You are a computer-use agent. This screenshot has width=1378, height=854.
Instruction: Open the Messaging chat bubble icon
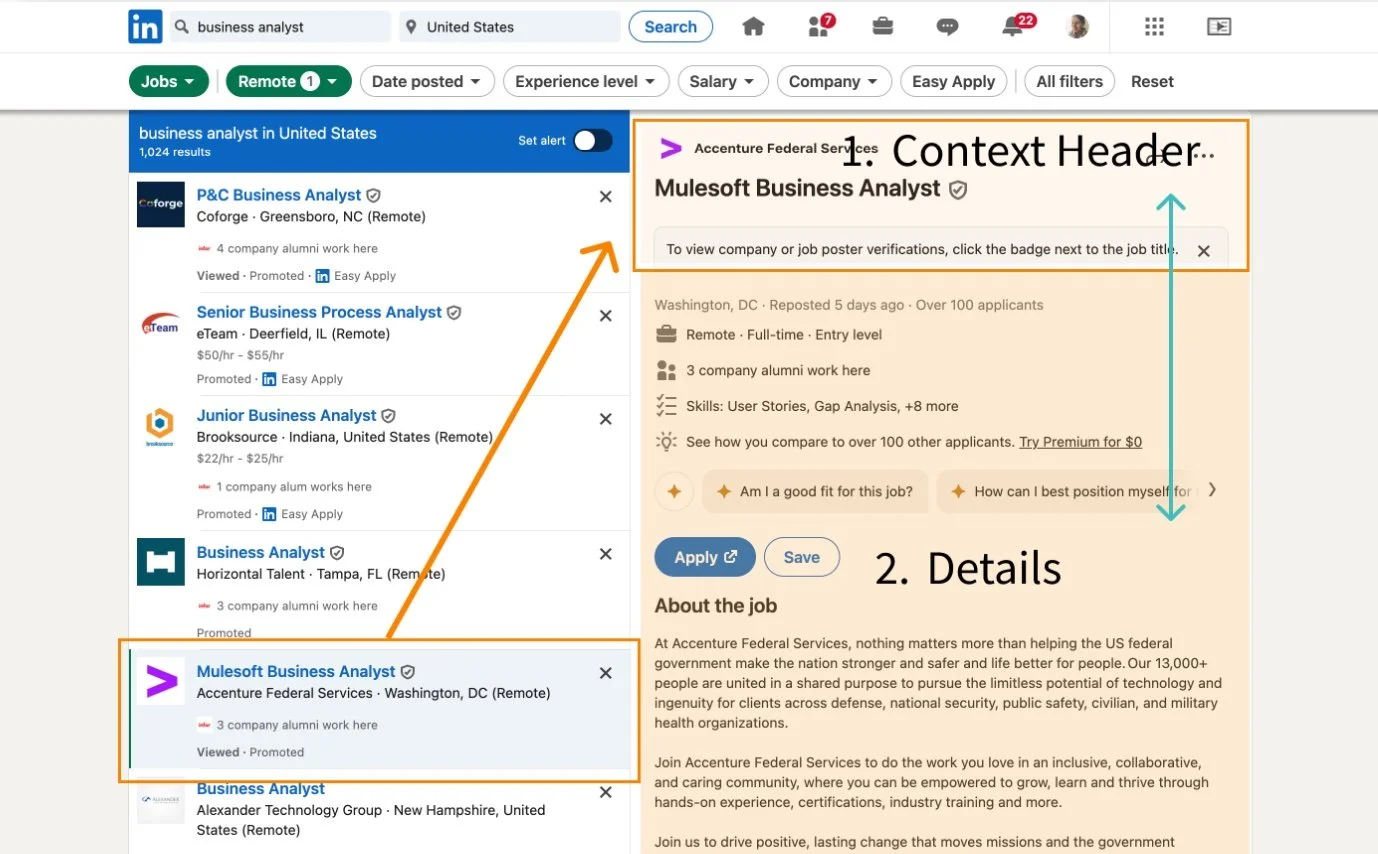click(x=947, y=27)
